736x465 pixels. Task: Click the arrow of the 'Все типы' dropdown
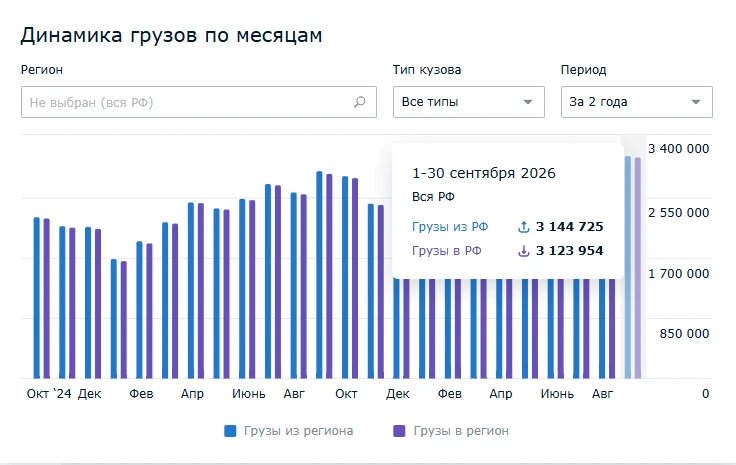tap(528, 102)
